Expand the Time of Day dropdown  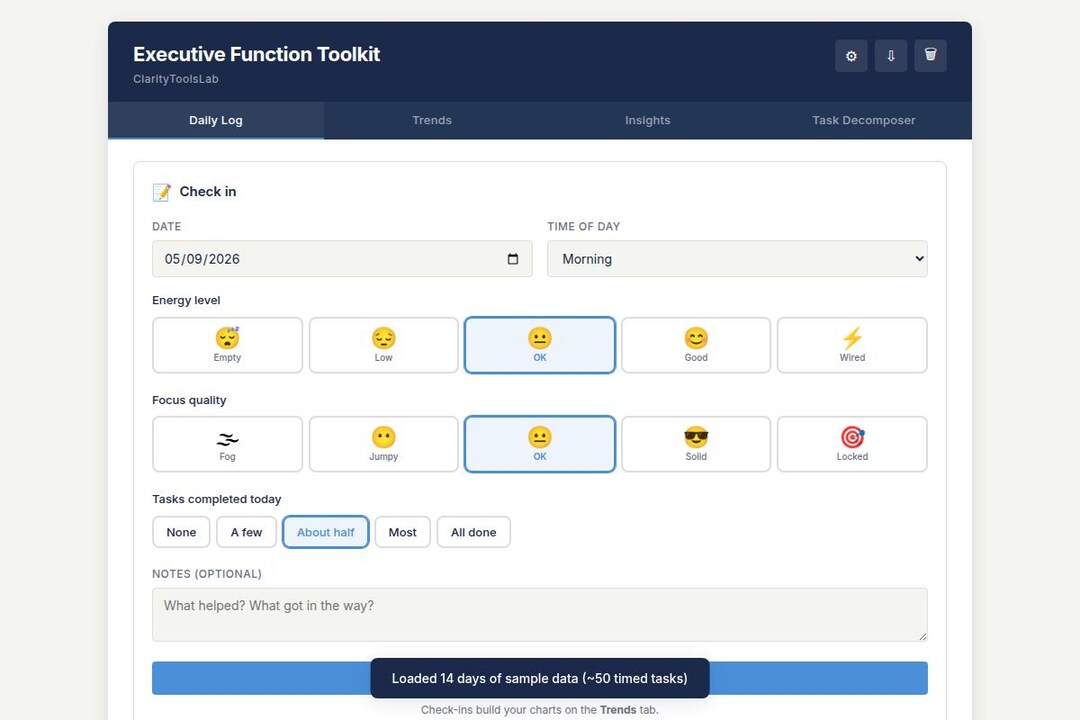[x=737, y=259]
